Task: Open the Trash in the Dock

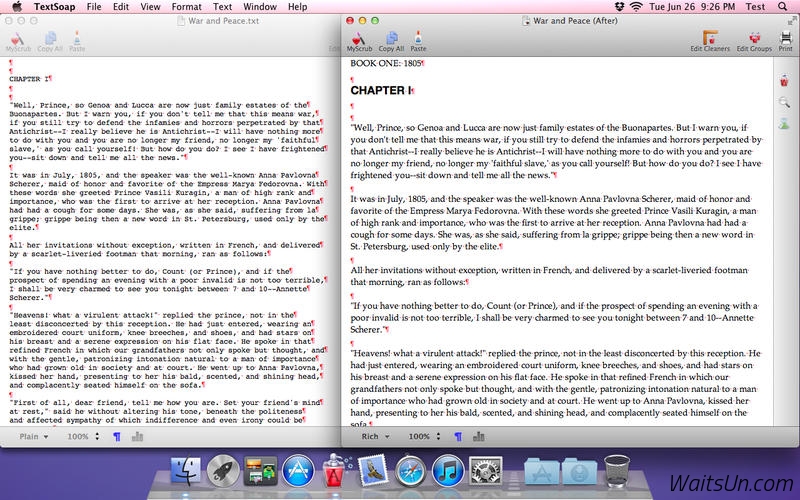Action: tap(617, 470)
